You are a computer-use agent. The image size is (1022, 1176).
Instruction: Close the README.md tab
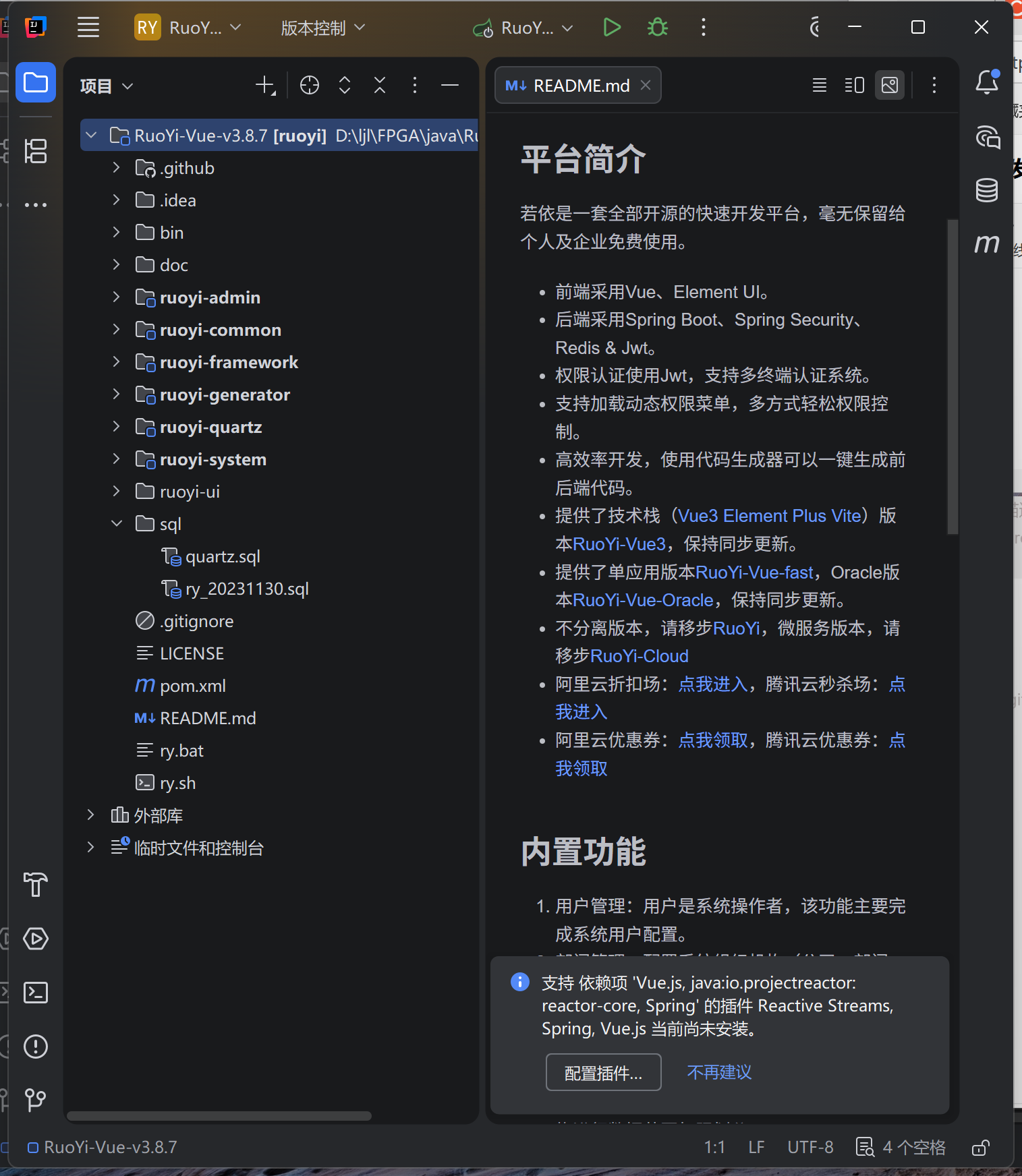click(646, 85)
